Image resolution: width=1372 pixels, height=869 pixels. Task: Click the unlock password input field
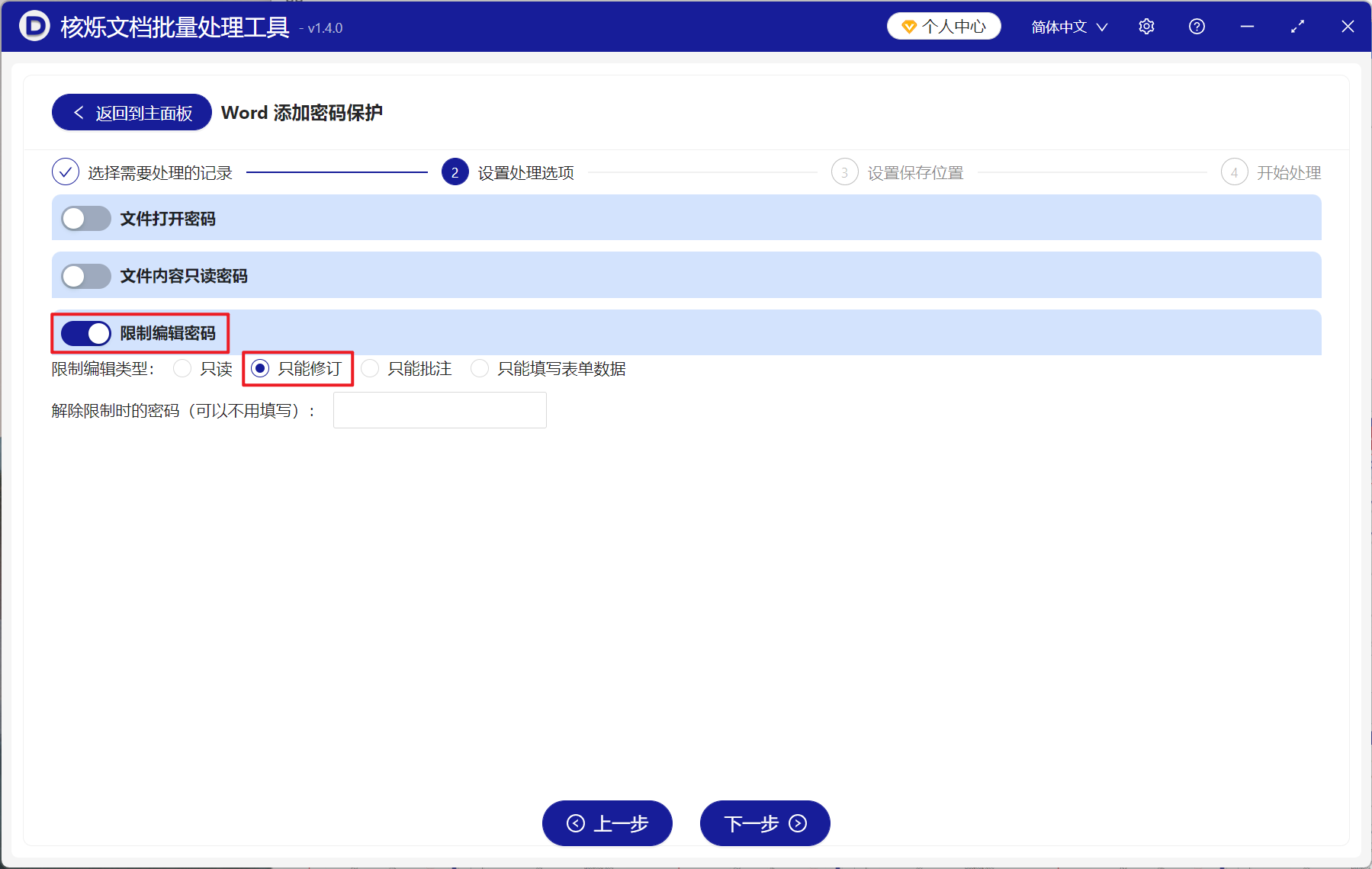439,410
